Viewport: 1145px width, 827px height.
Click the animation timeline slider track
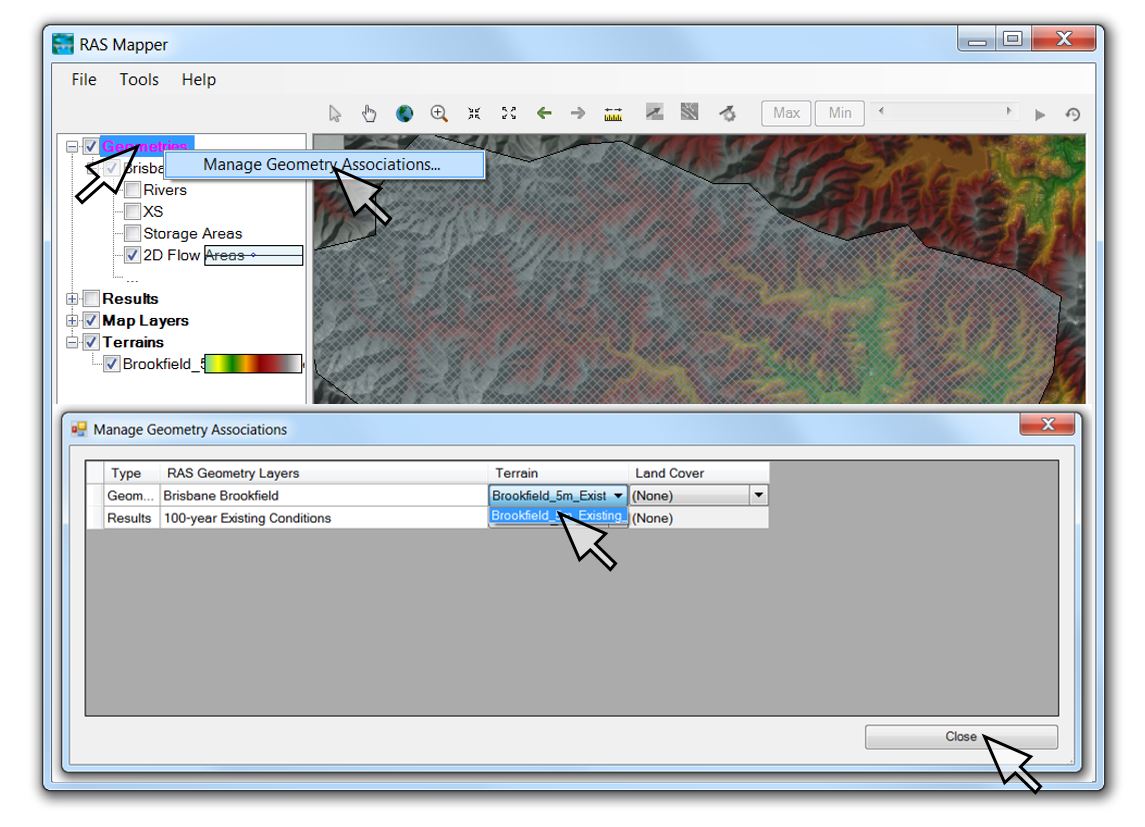click(x=945, y=112)
